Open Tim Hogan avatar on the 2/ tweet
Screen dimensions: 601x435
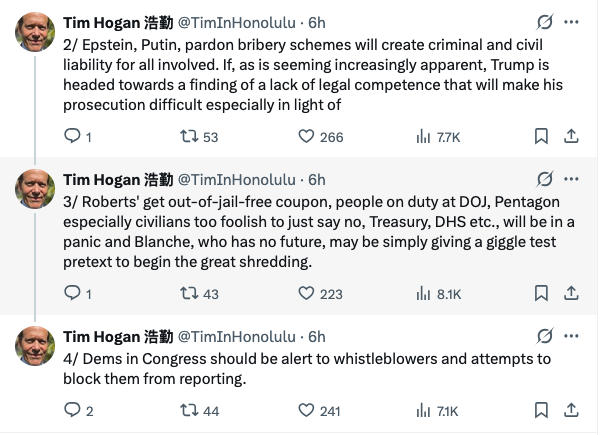pos(36,34)
